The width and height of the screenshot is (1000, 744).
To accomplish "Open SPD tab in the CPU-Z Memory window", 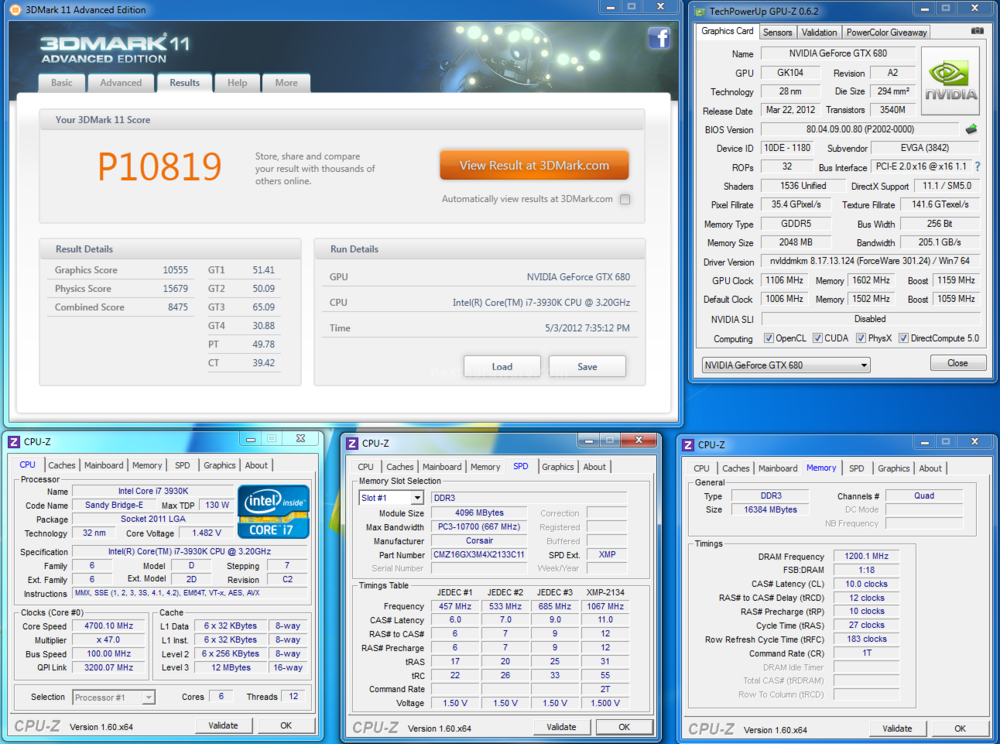I will coord(857,469).
